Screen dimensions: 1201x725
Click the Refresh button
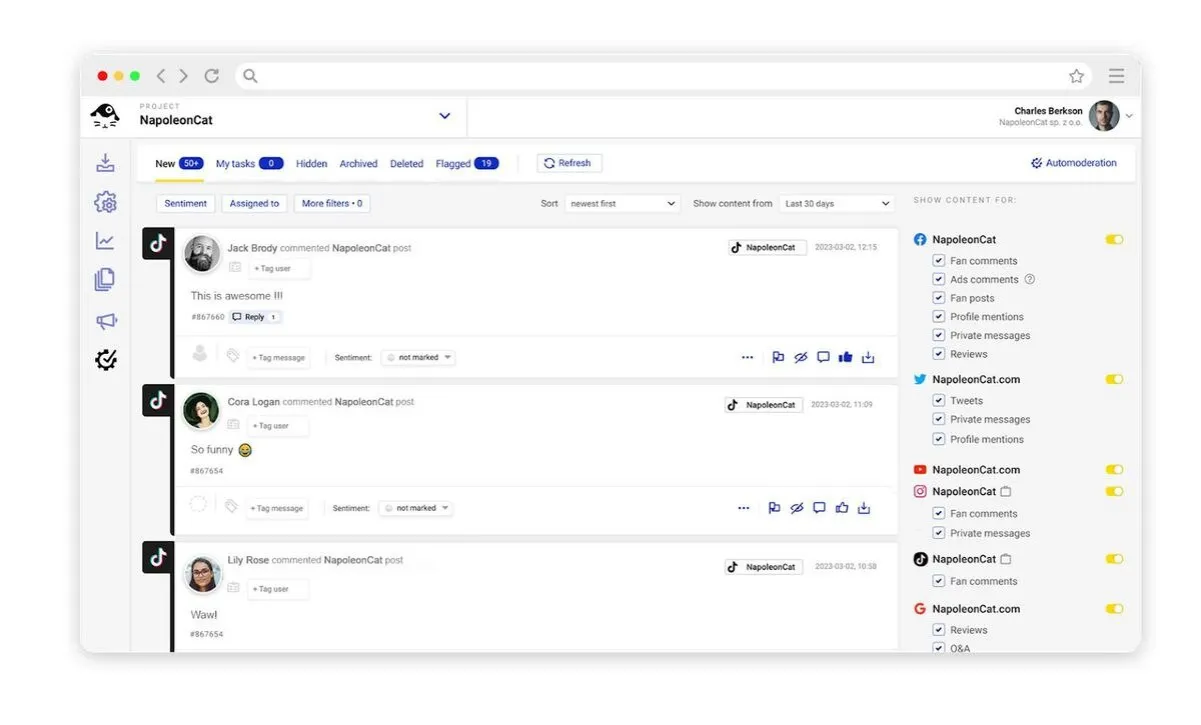tap(568, 163)
